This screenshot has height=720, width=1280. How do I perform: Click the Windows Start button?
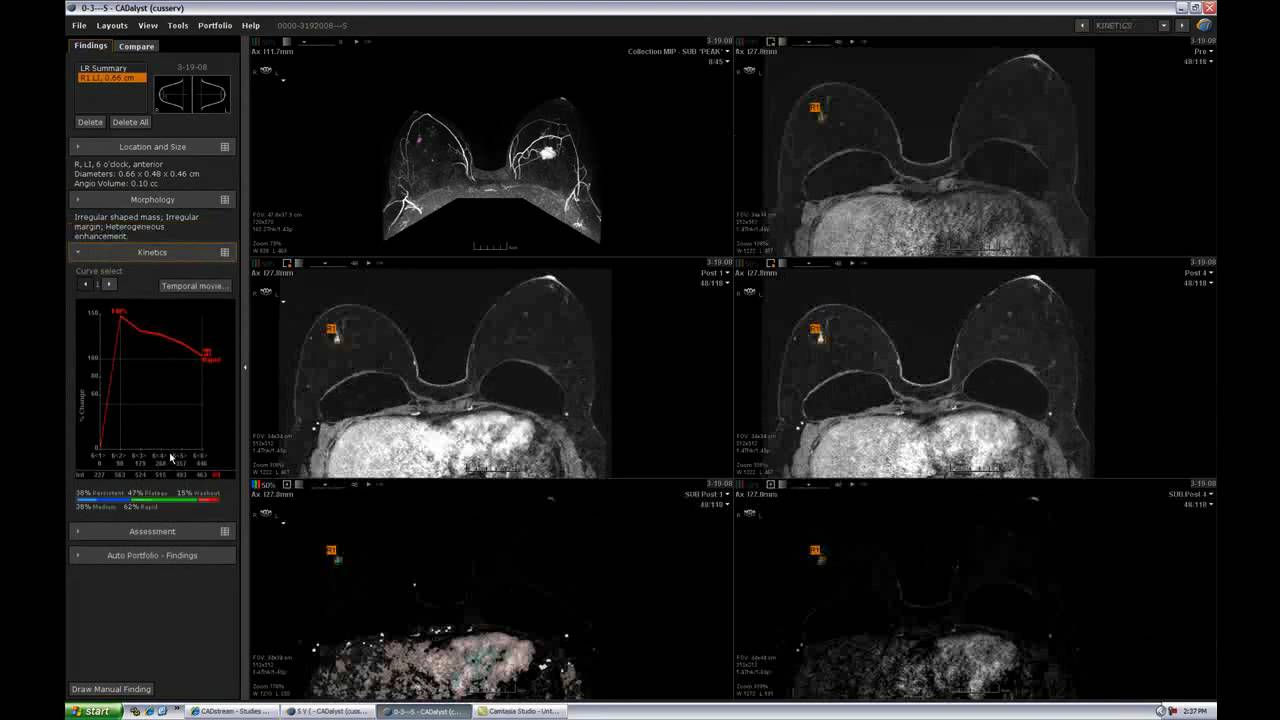point(92,711)
